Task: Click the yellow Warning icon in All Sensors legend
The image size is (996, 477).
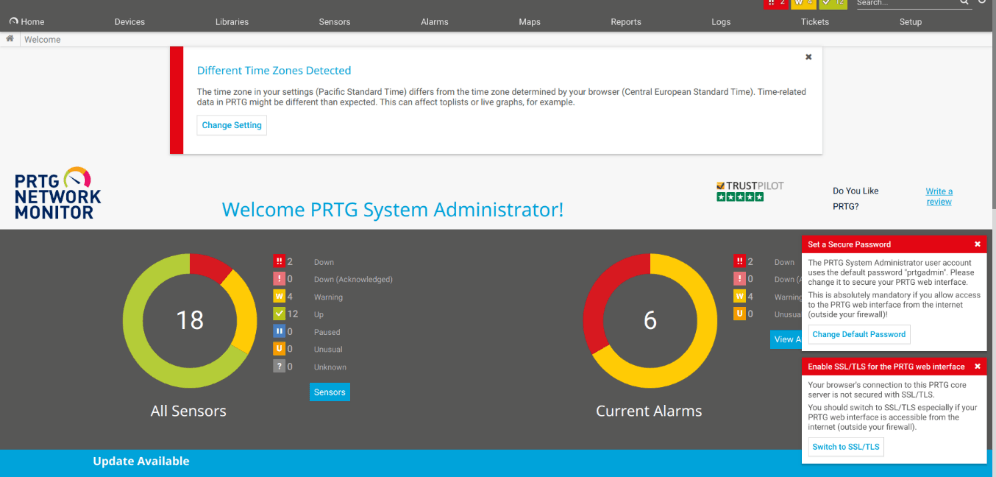Action: click(279, 297)
